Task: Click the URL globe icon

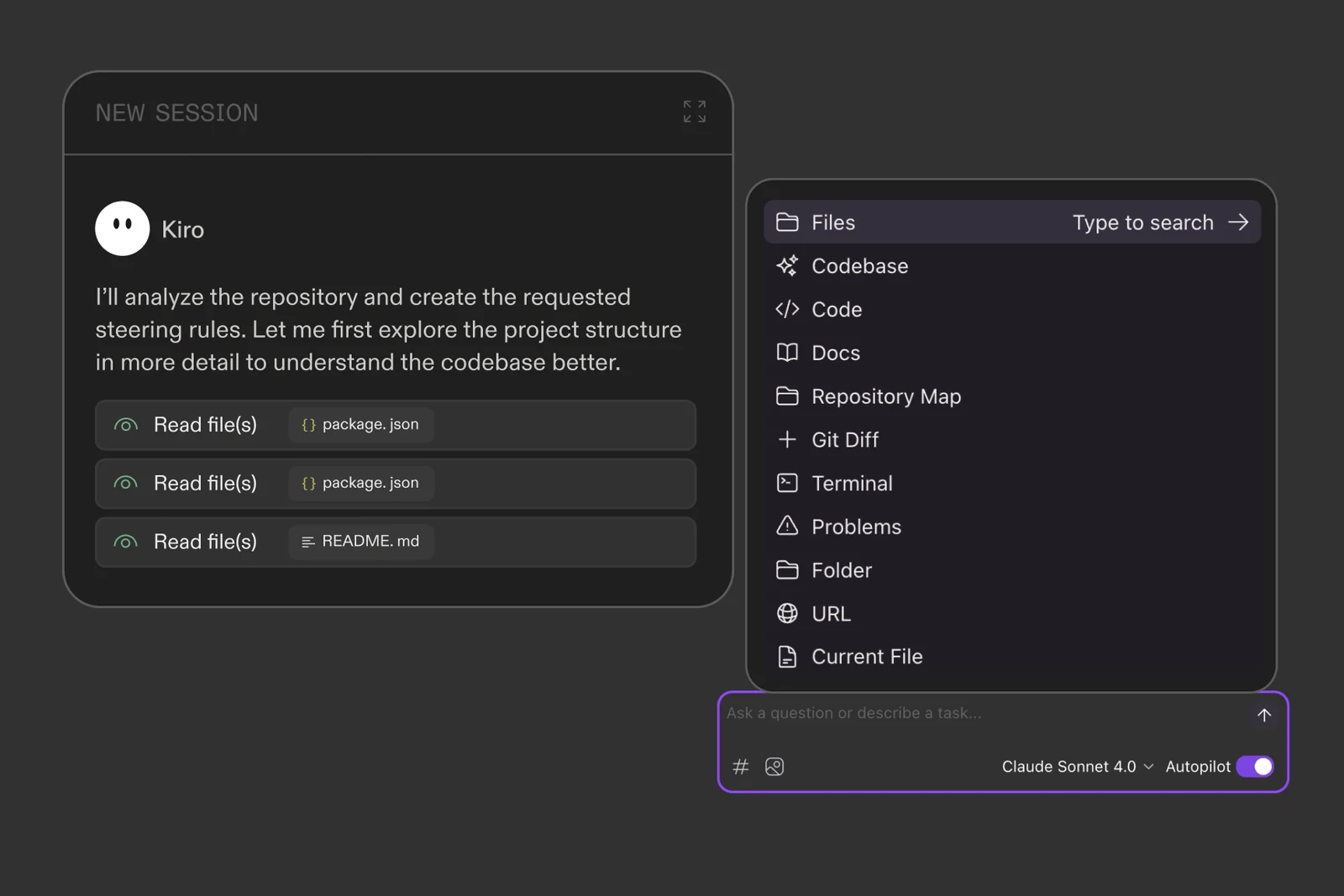Action: [787, 614]
